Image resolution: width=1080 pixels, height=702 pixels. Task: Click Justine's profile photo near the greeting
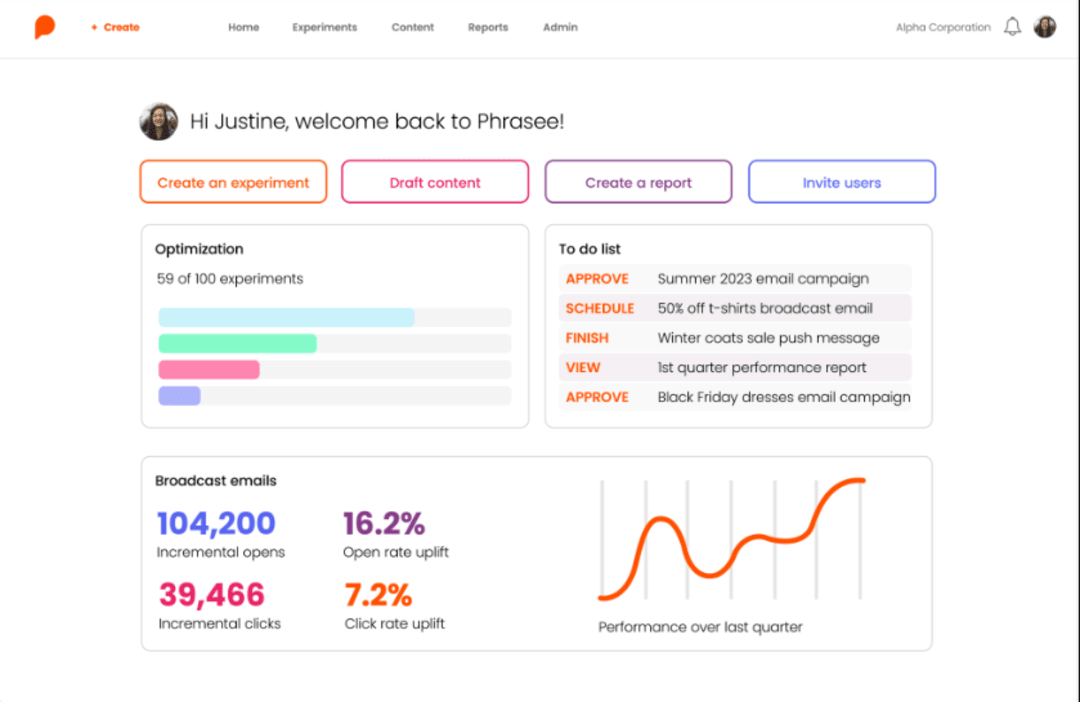coord(158,121)
